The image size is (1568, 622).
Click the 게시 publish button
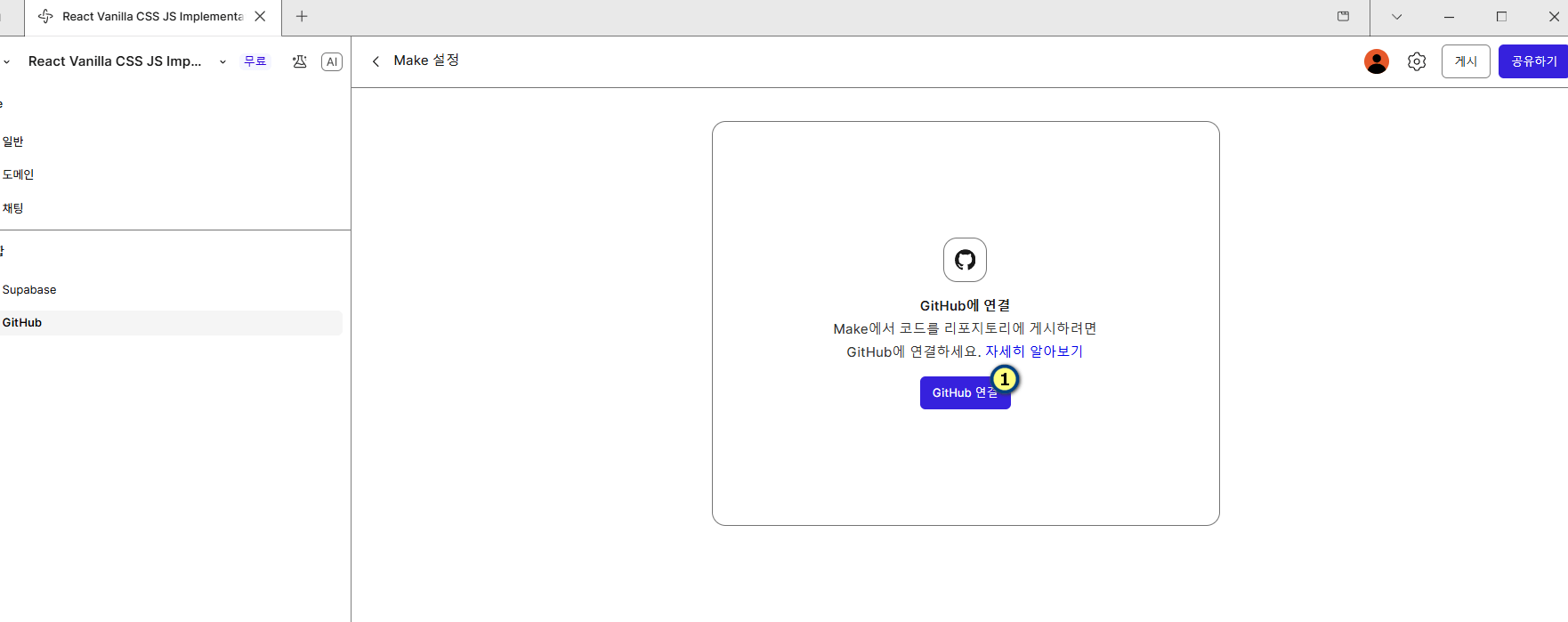click(1466, 61)
